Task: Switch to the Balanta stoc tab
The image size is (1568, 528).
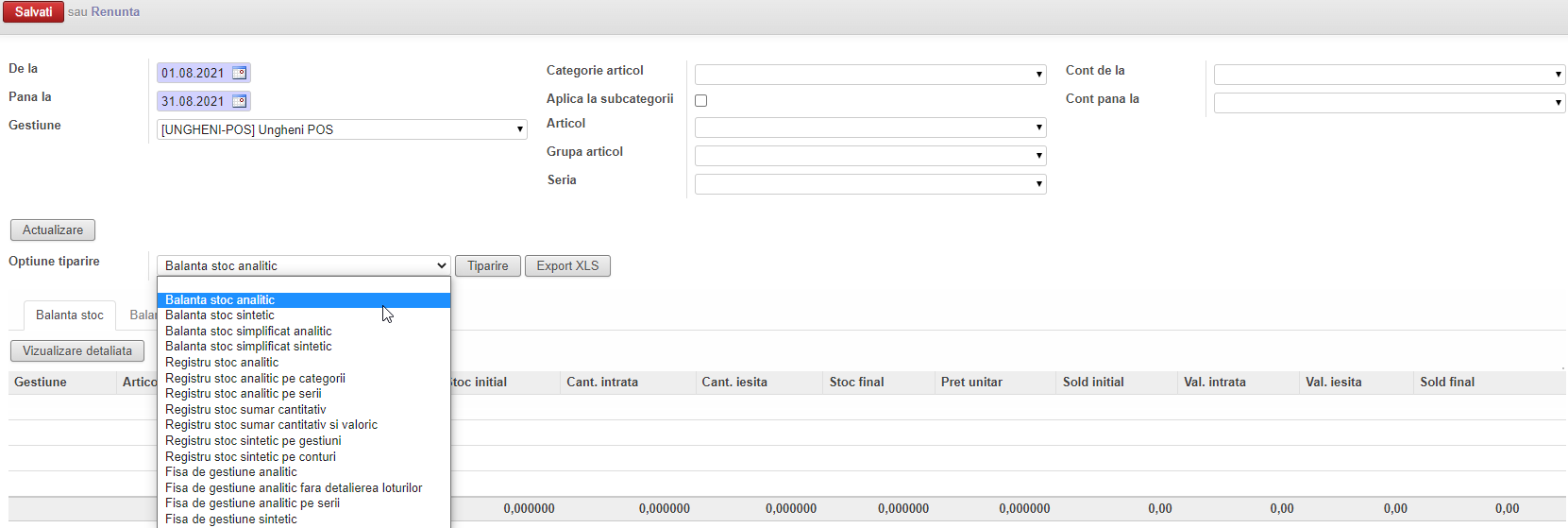Action: pyautogui.click(x=69, y=315)
